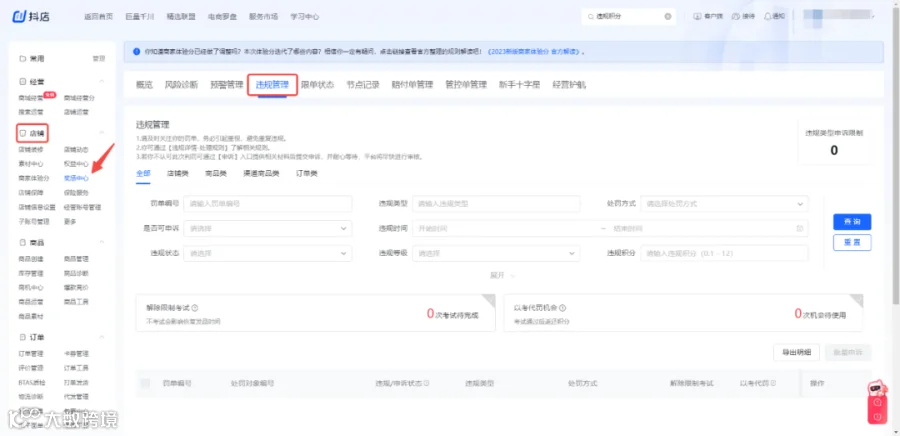Click the help icon beside 以考代罚机会
Image resolution: width=900 pixels, height=436 pixels.
coord(562,307)
